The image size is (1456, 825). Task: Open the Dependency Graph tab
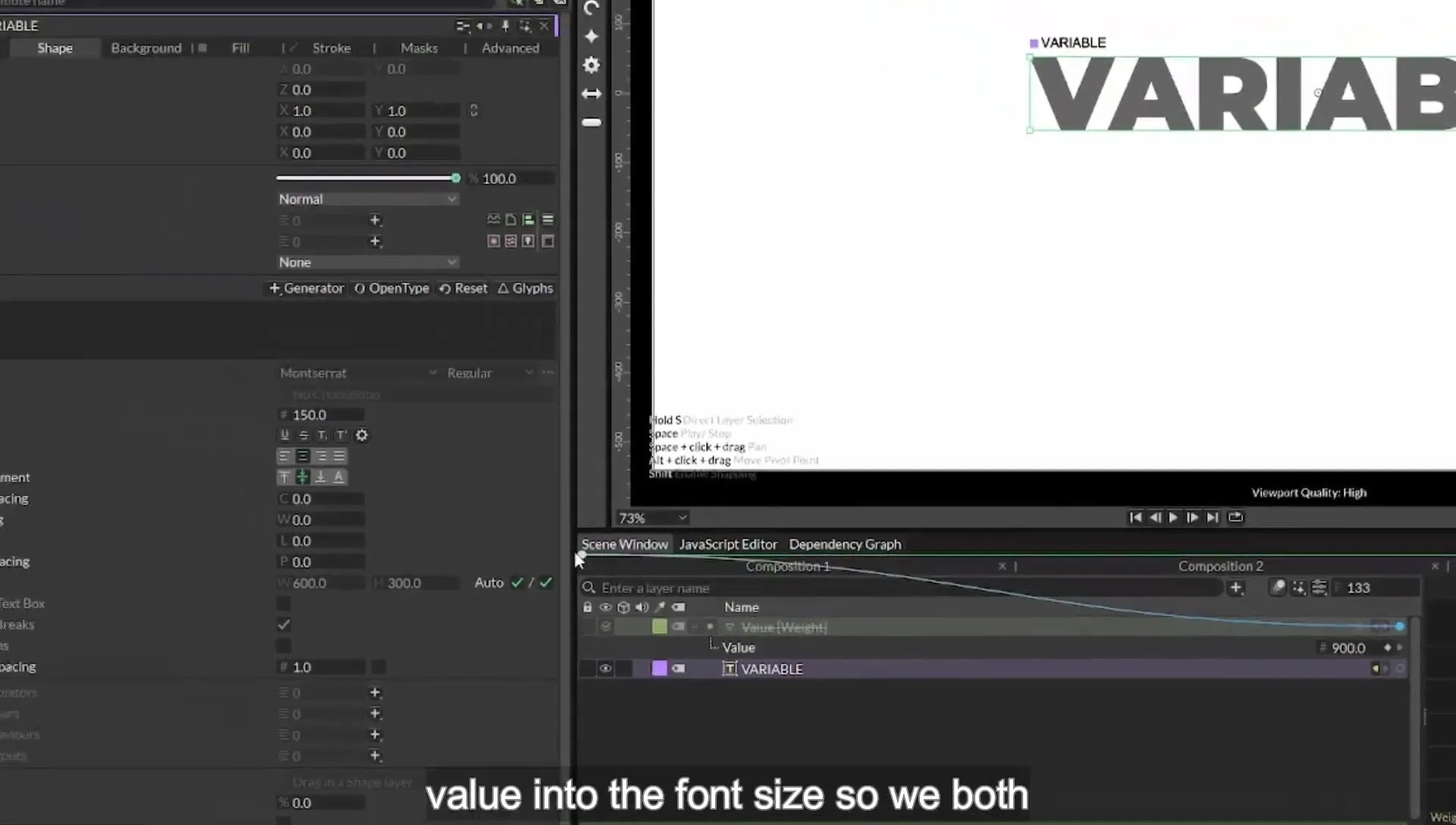tap(845, 544)
